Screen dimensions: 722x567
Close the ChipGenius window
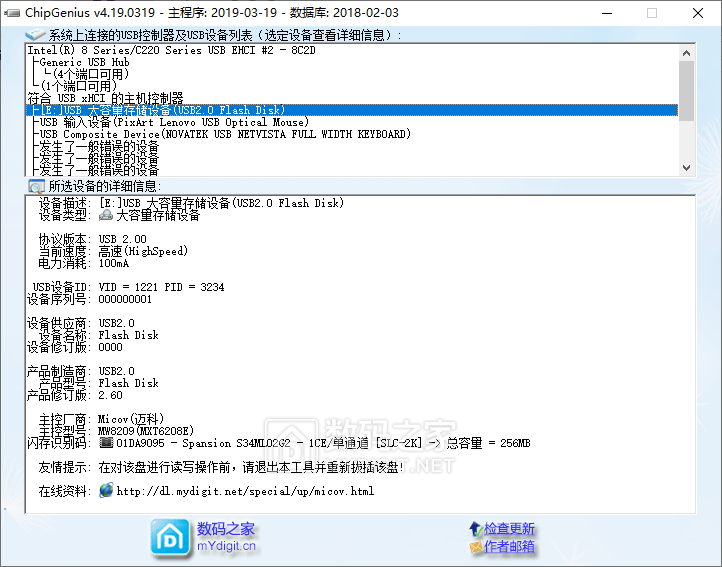coord(698,13)
